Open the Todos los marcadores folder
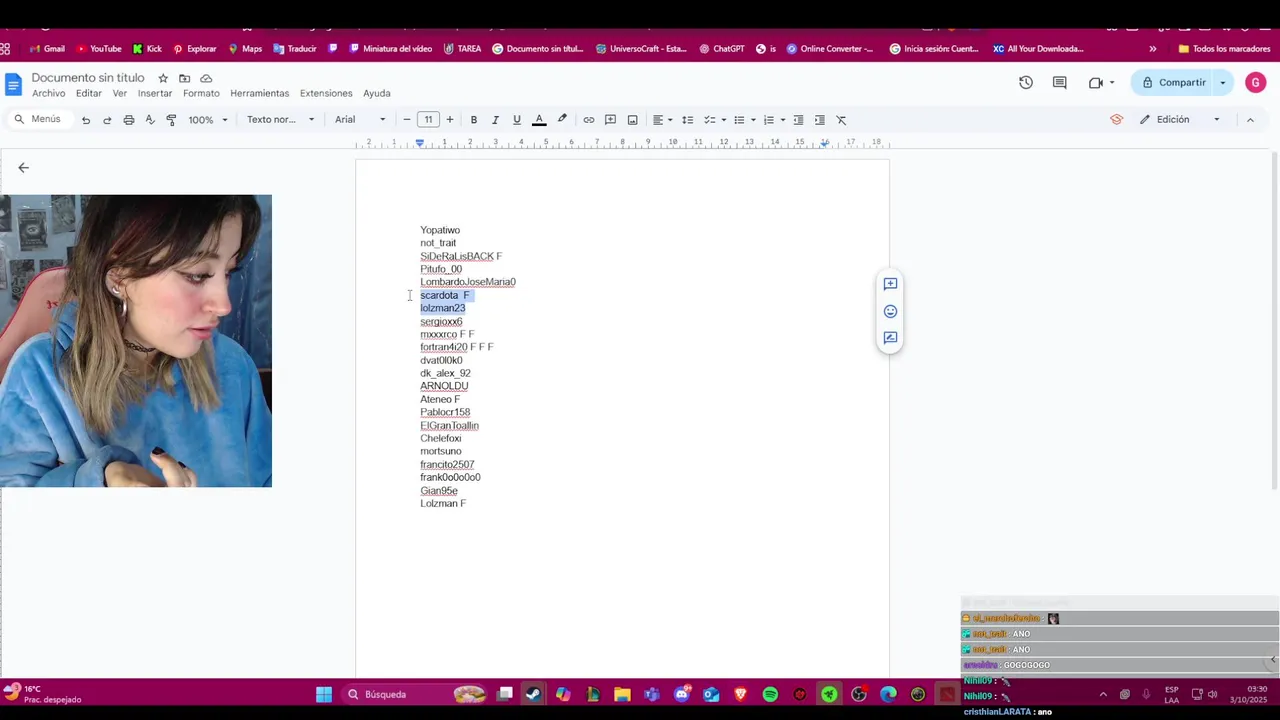The image size is (1280, 720). [x=1224, y=48]
